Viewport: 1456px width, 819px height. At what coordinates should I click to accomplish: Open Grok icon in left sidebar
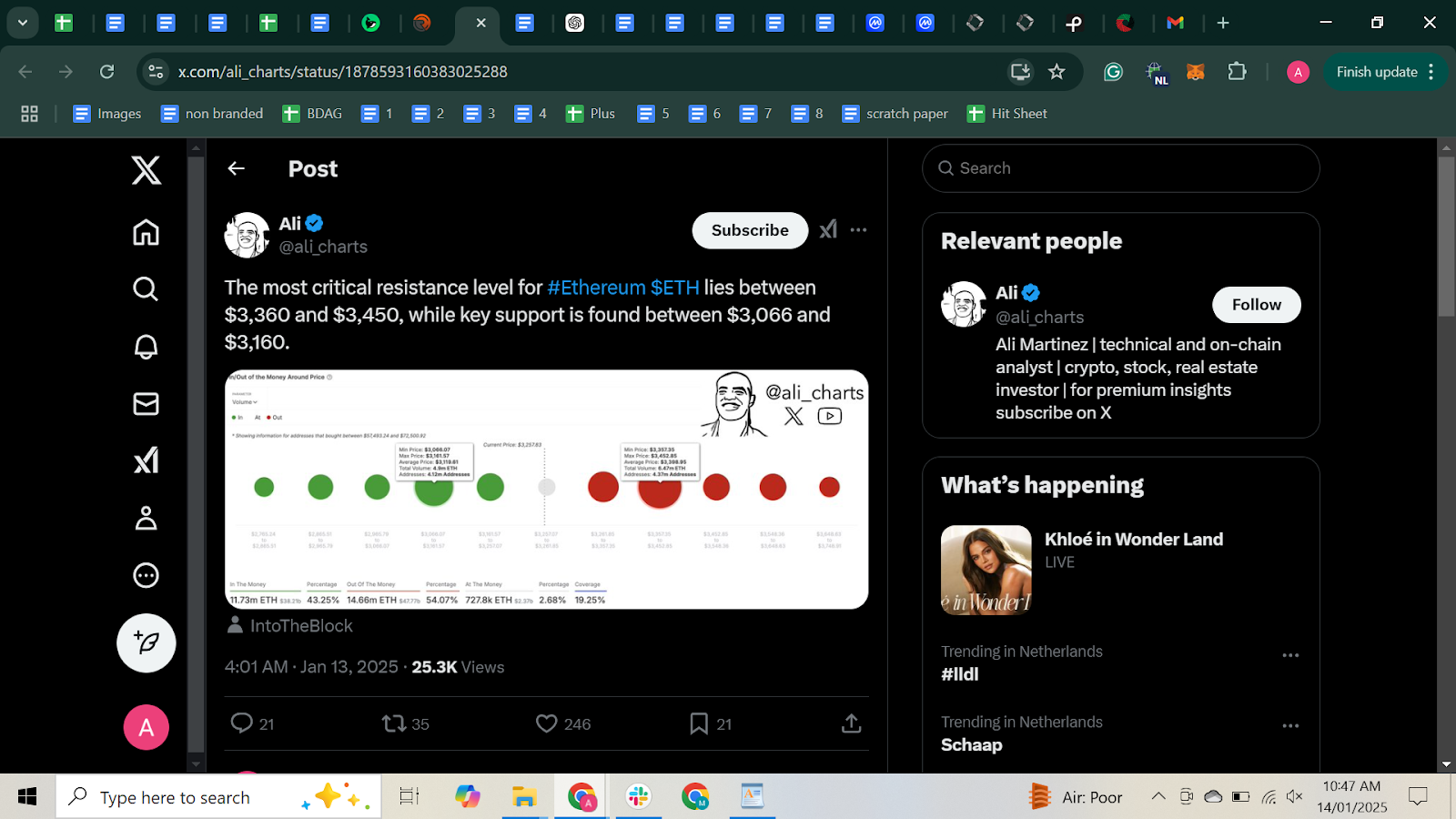[146, 460]
